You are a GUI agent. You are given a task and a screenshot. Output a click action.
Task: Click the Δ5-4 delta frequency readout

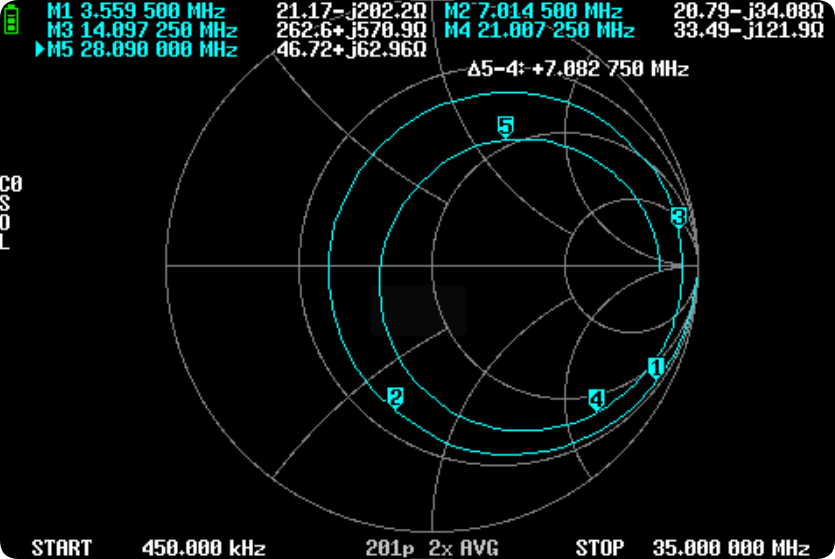coord(578,69)
